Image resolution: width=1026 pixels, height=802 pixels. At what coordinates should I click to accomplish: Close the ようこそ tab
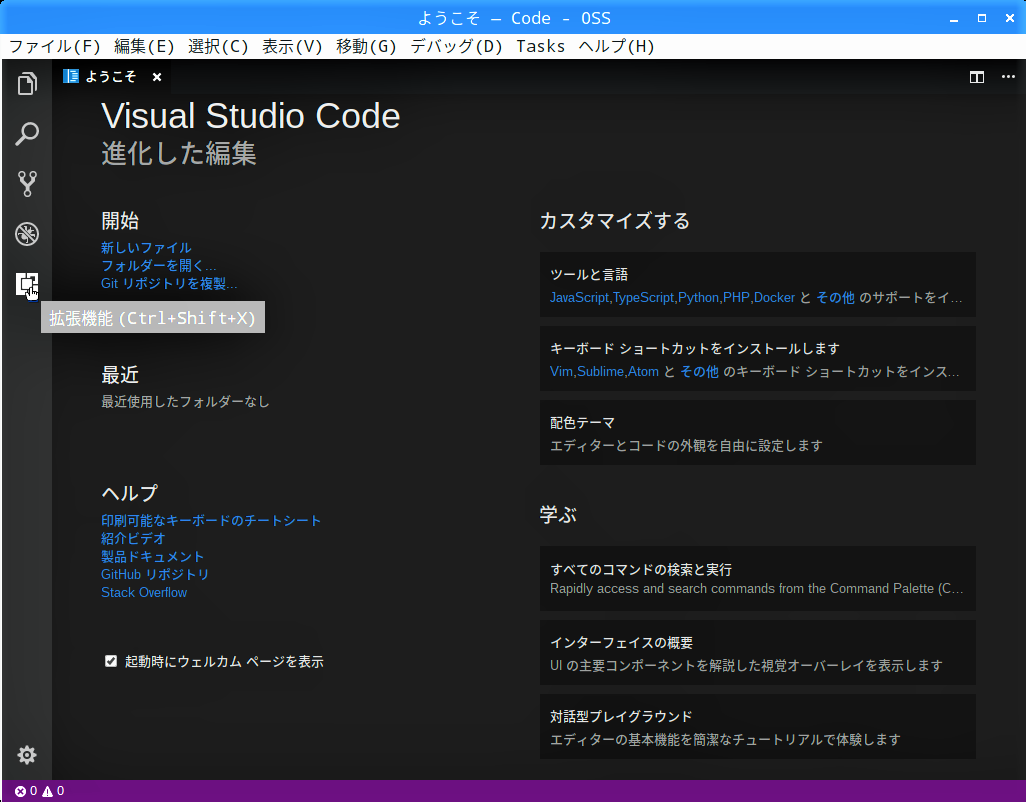pos(157,77)
